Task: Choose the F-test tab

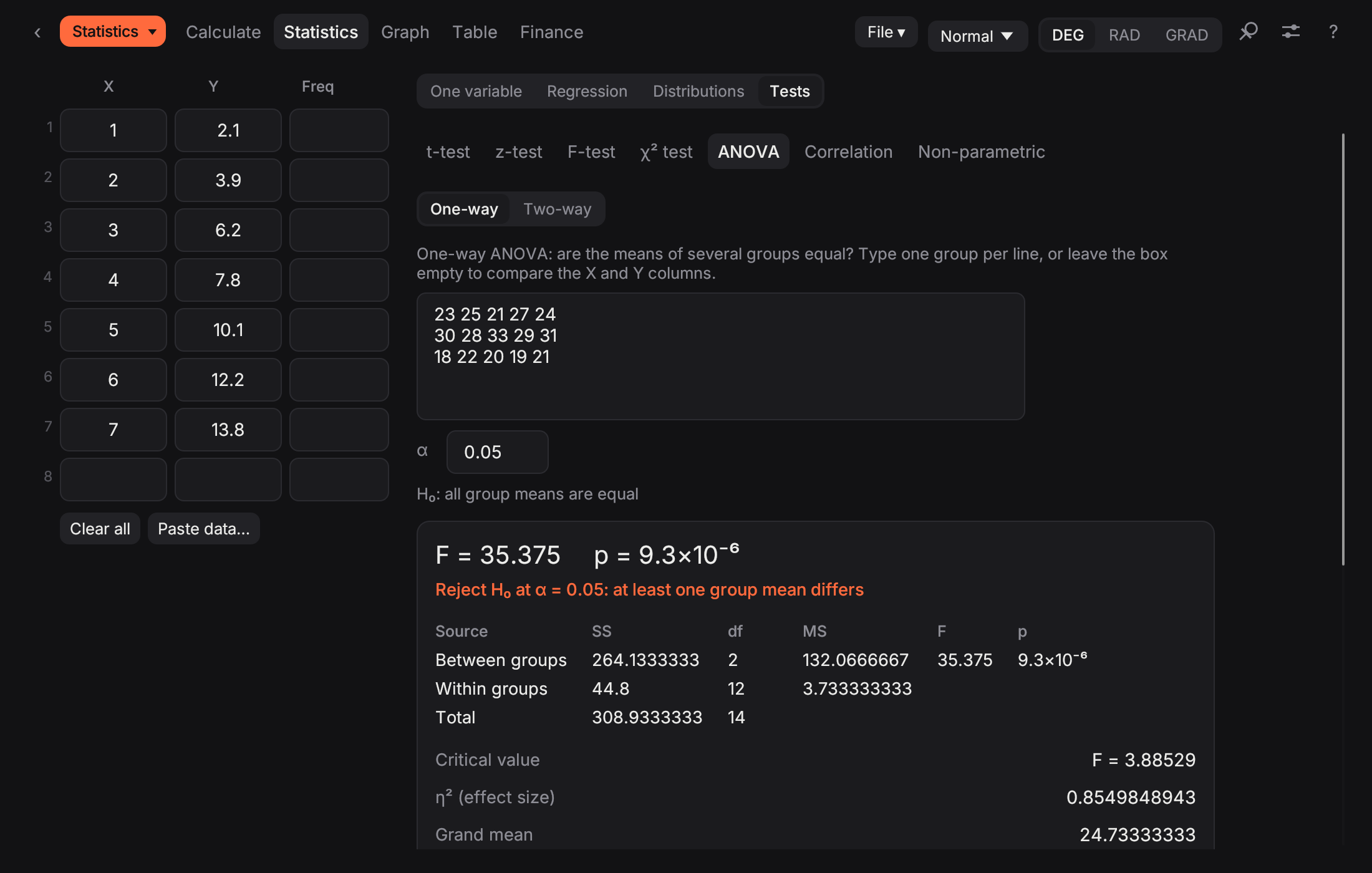Action: coord(591,152)
